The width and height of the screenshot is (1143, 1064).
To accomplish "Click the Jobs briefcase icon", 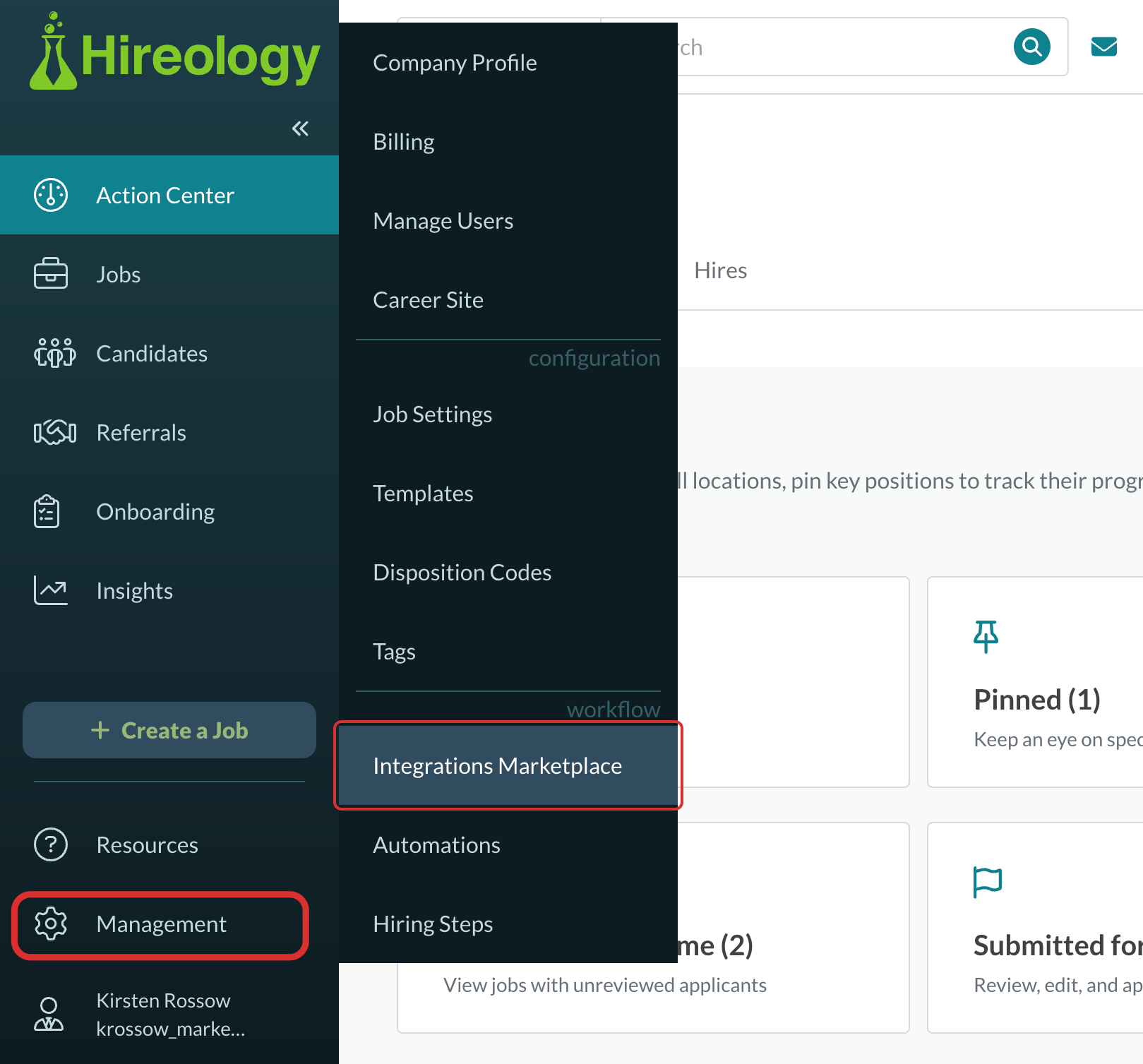I will click(51, 274).
